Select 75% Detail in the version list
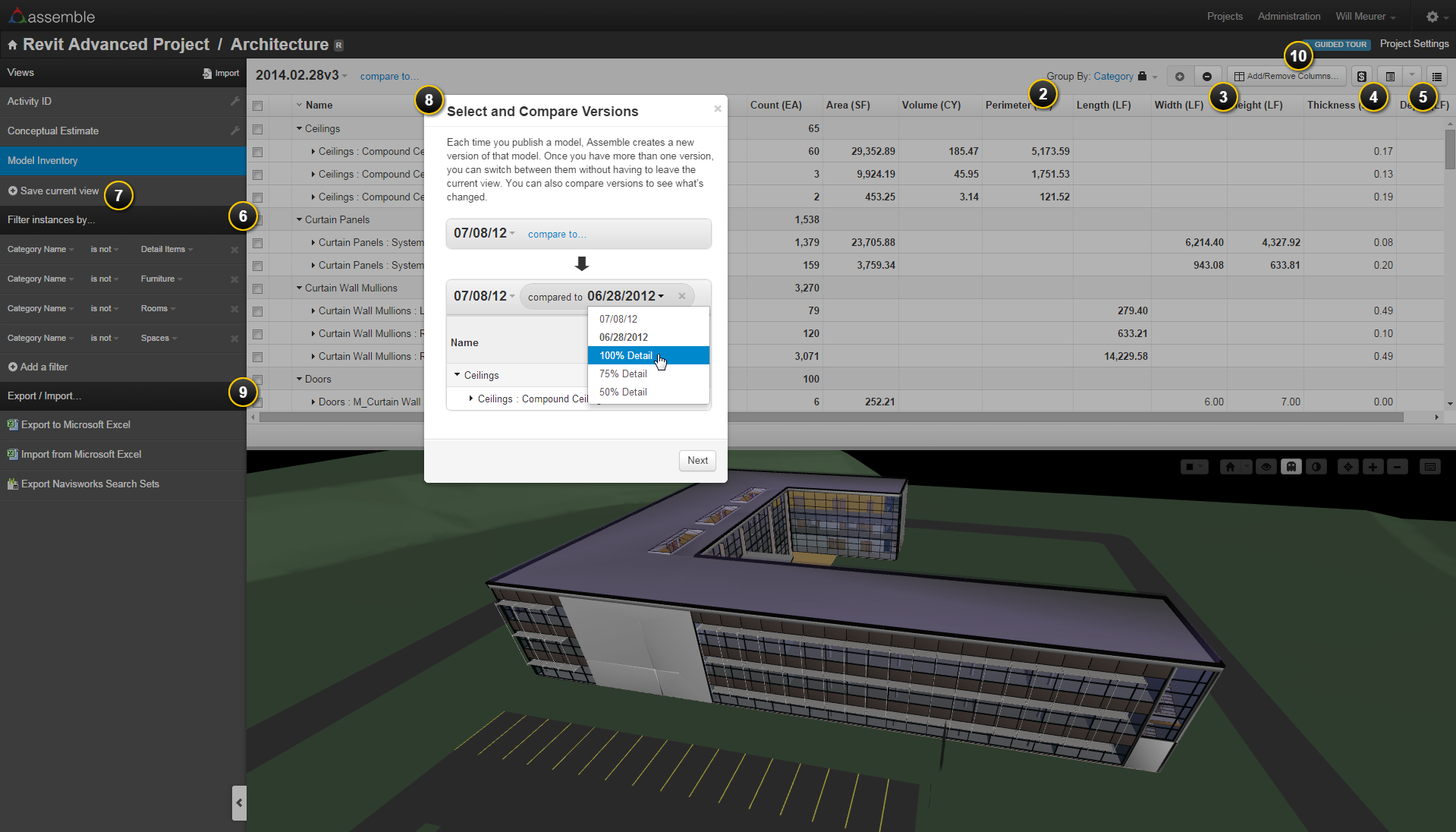The height and width of the screenshot is (832, 1456). coord(649,373)
